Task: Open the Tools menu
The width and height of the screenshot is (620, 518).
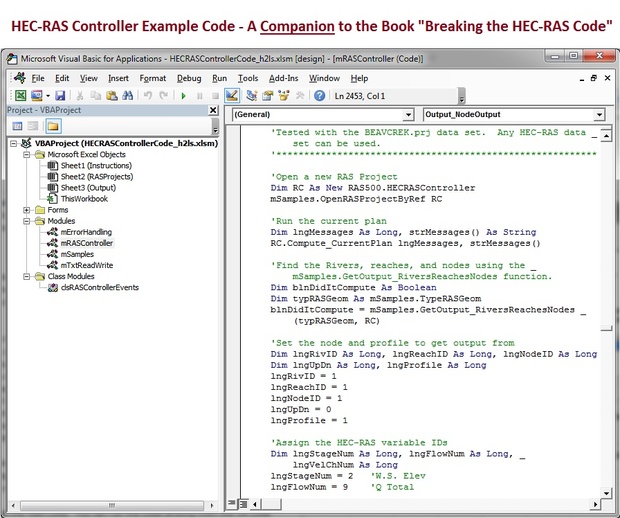Action: pos(248,78)
